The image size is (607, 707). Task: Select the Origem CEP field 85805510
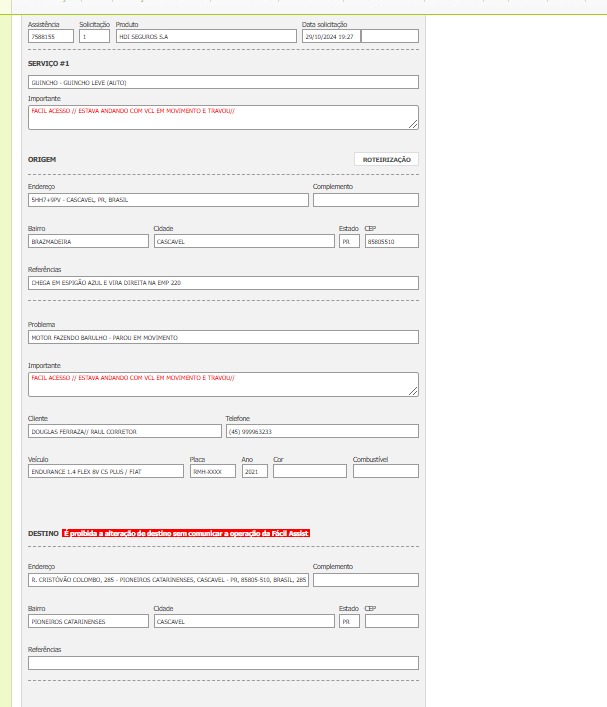point(391,241)
